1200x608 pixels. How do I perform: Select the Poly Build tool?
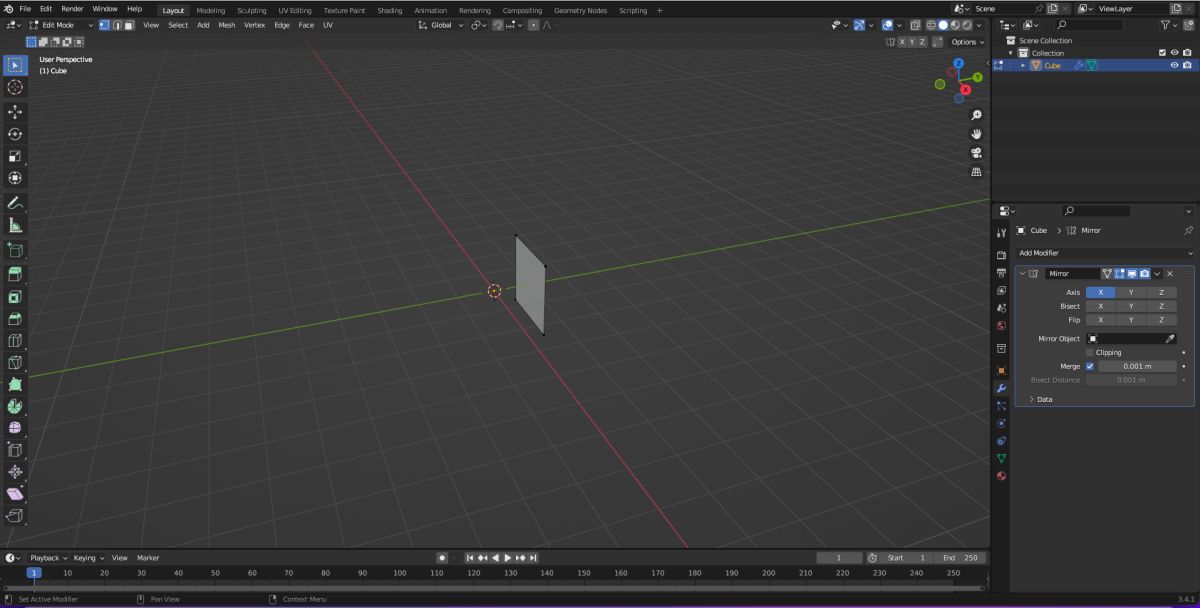pyautogui.click(x=15, y=384)
